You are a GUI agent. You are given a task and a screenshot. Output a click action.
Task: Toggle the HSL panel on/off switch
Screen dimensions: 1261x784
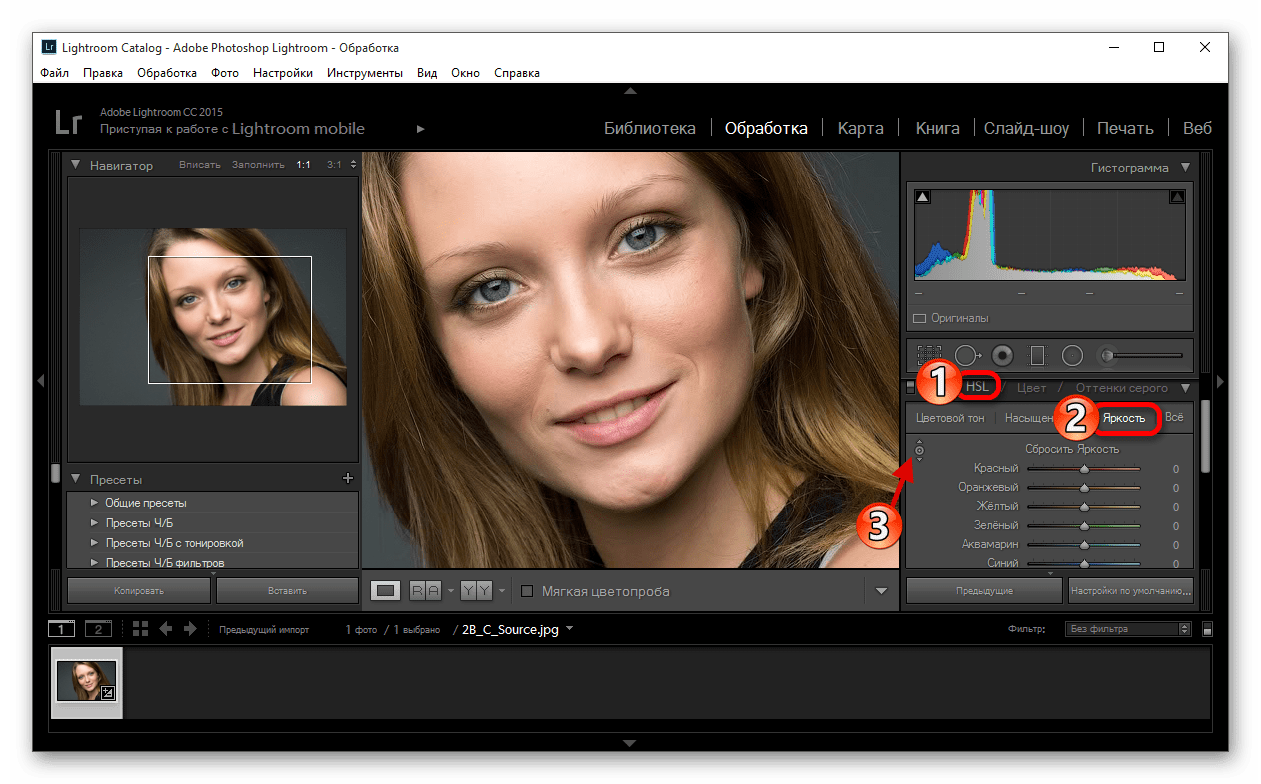(x=909, y=387)
